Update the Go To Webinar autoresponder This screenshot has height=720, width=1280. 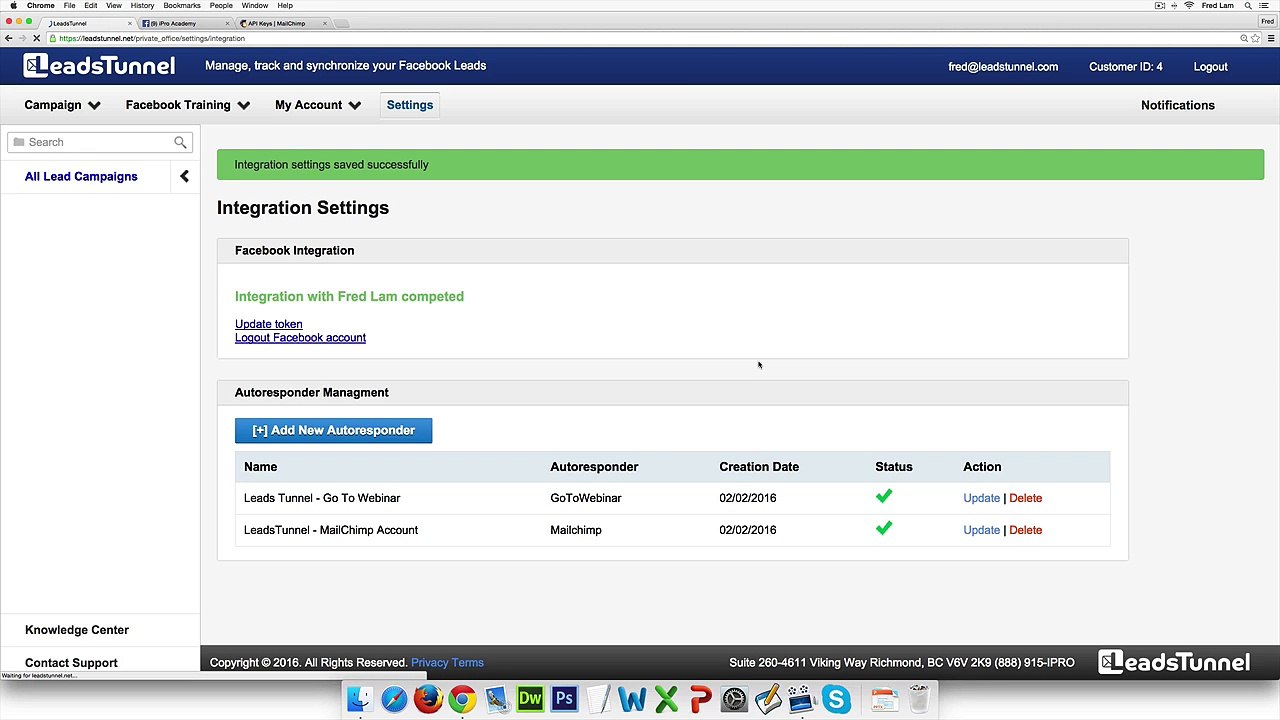tap(981, 498)
